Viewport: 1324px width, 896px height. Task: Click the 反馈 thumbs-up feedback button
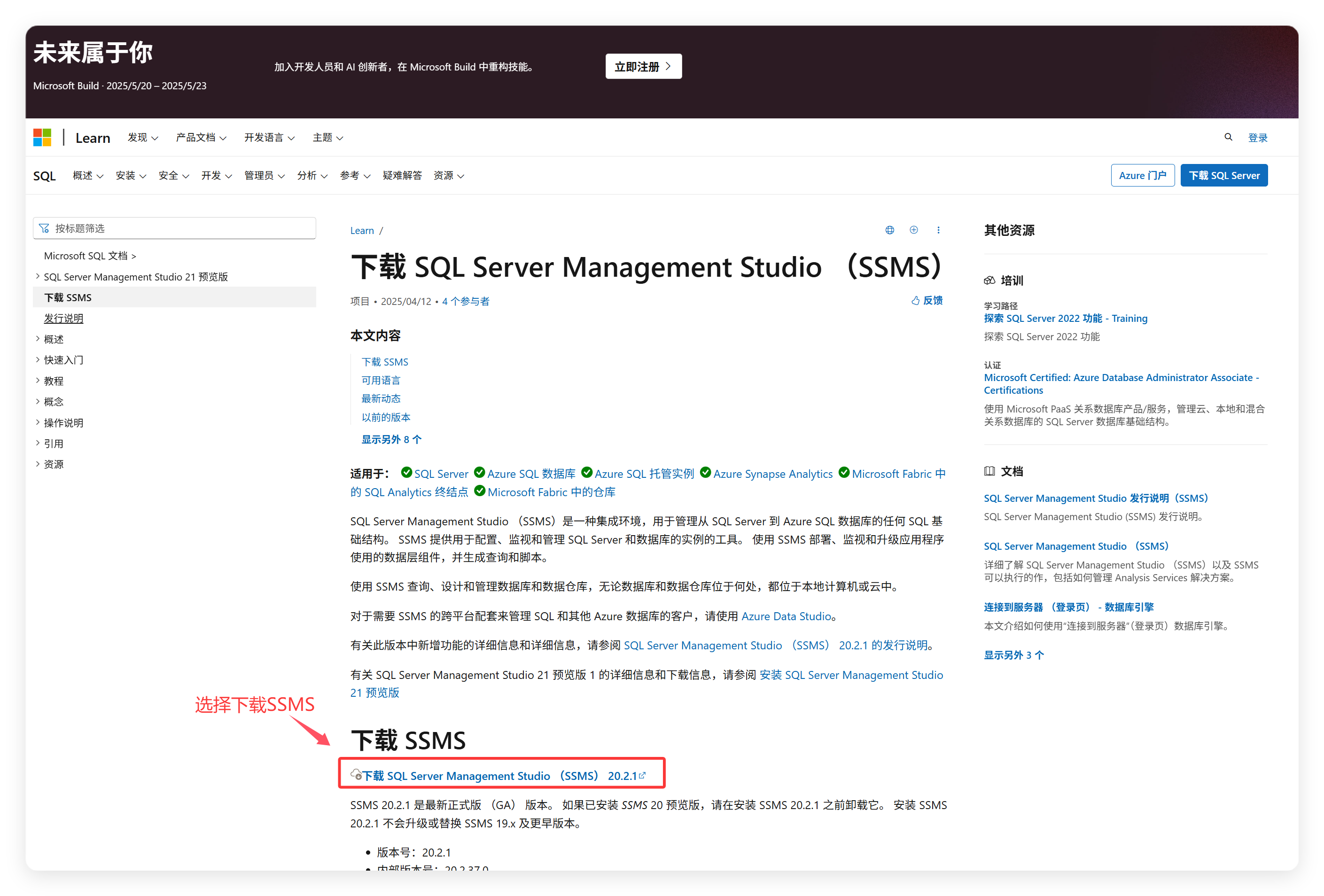pyautogui.click(x=927, y=300)
